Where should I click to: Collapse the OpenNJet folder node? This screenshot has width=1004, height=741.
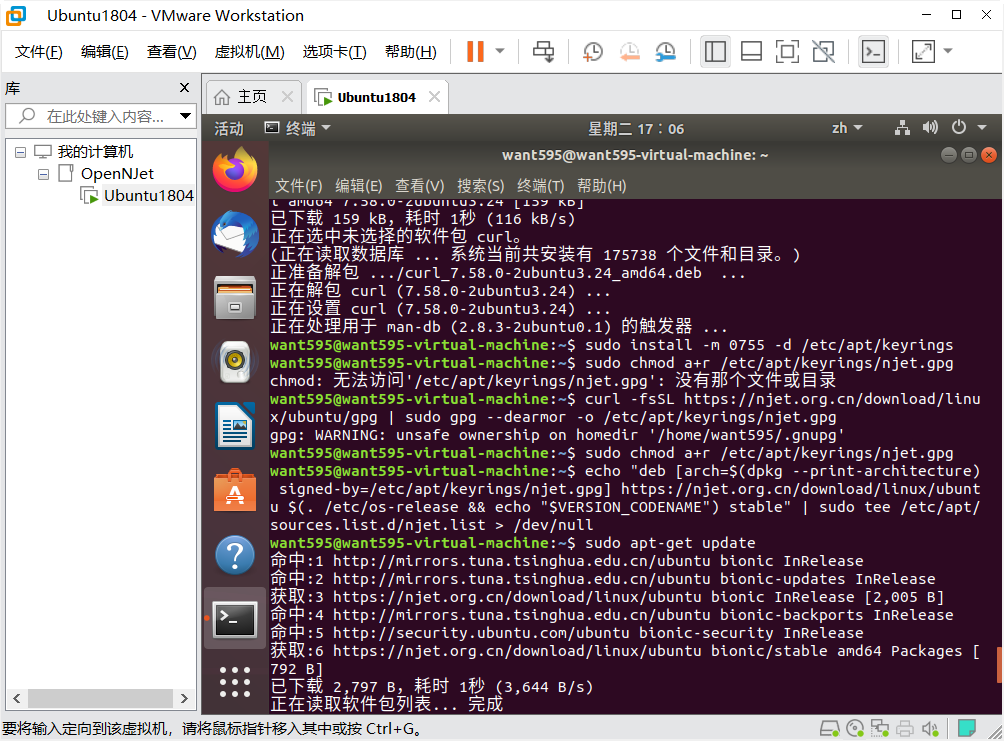[x=44, y=174]
